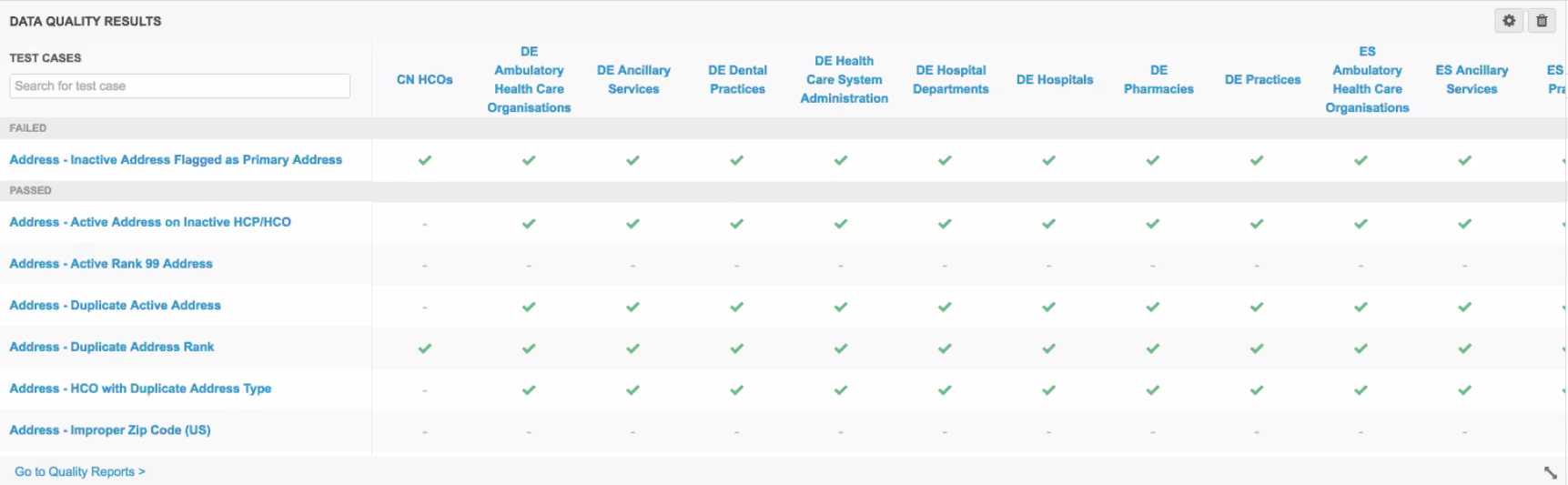Screen dimensions: 1568x485
Task: Open Inactive Address Flagged as Primary Address test
Action: point(176,160)
